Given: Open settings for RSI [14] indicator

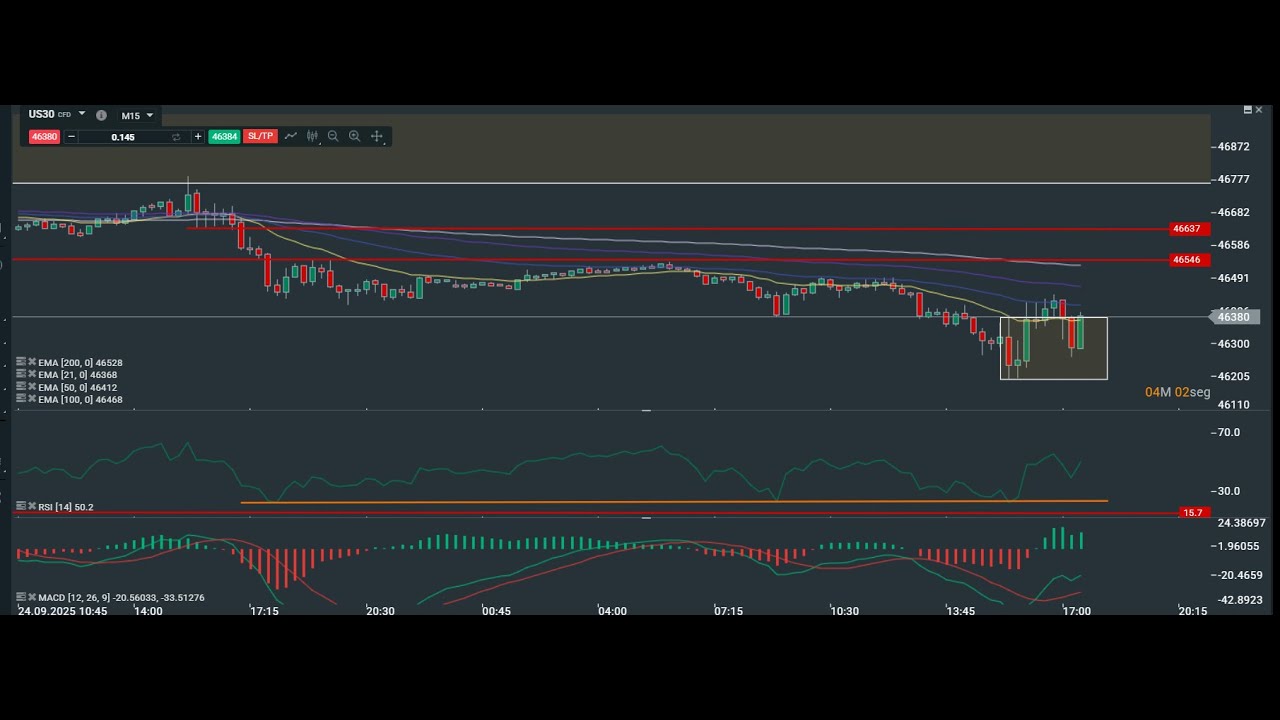Looking at the screenshot, I should tap(21, 507).
